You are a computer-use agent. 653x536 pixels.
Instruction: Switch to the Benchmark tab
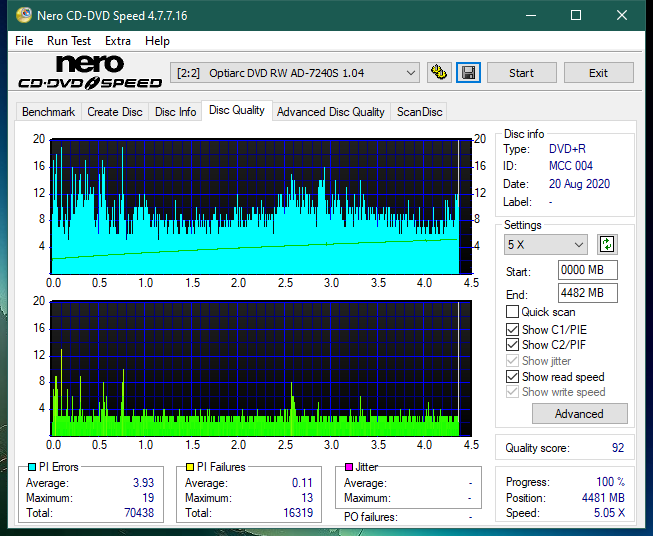point(48,112)
